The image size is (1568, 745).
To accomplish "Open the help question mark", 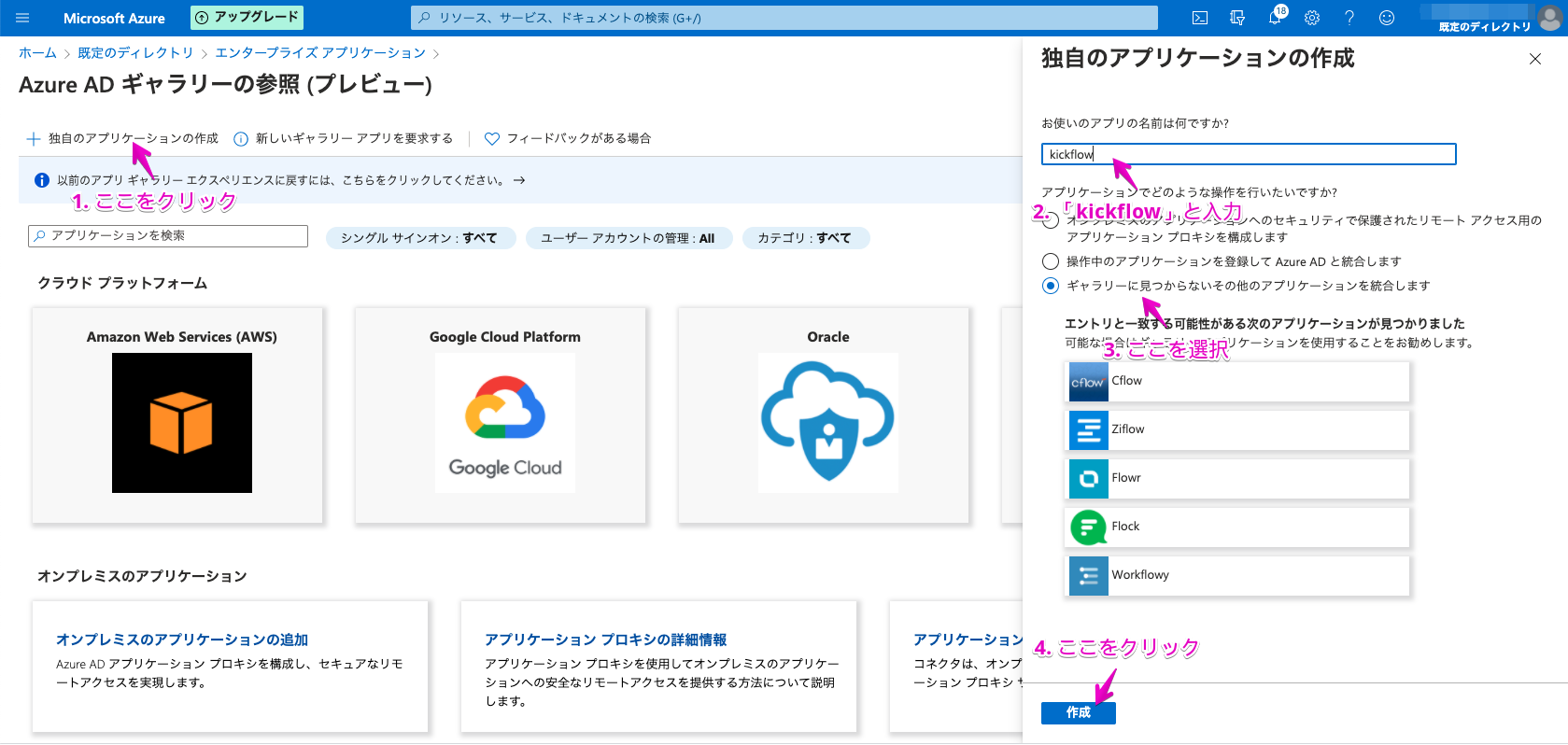I will 1349,18.
